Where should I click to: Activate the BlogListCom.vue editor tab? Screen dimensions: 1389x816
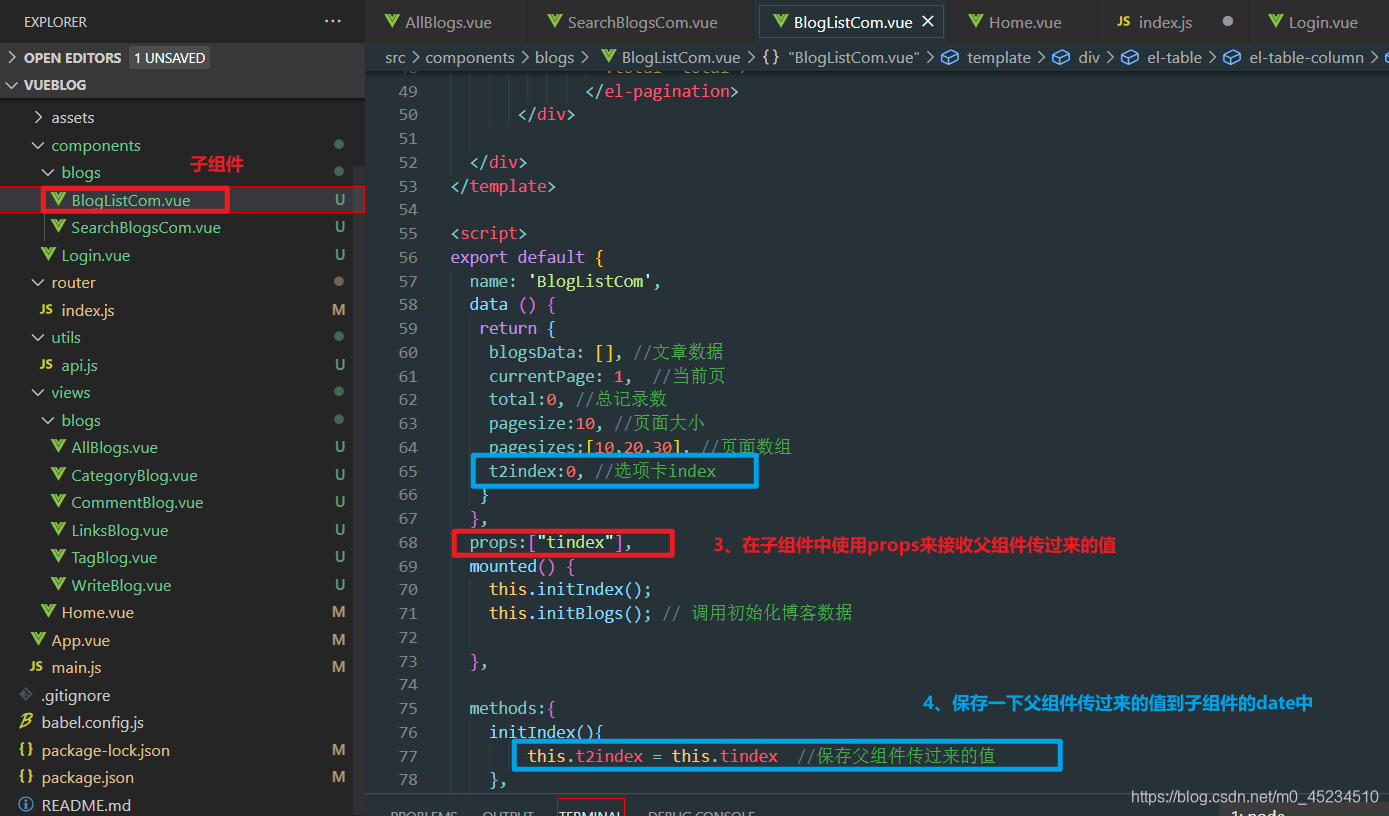pyautogui.click(x=852, y=21)
